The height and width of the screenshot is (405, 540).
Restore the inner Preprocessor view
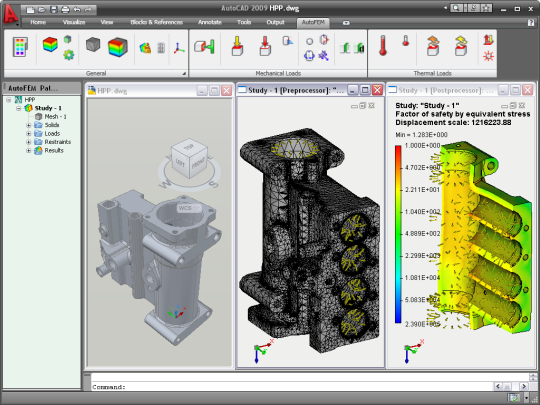[362, 106]
